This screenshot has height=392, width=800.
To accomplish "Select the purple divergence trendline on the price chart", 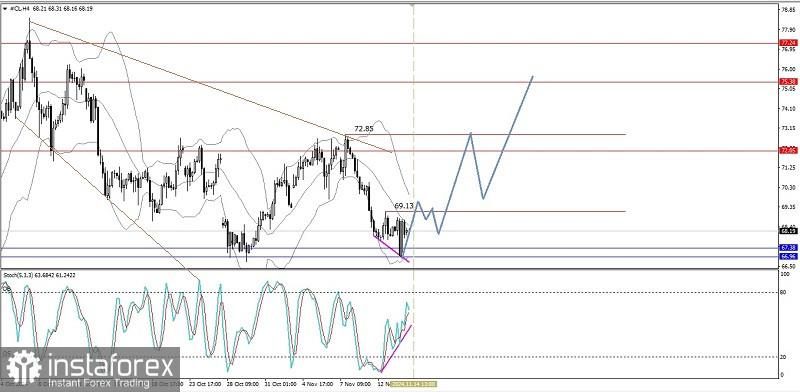I will coord(391,249).
